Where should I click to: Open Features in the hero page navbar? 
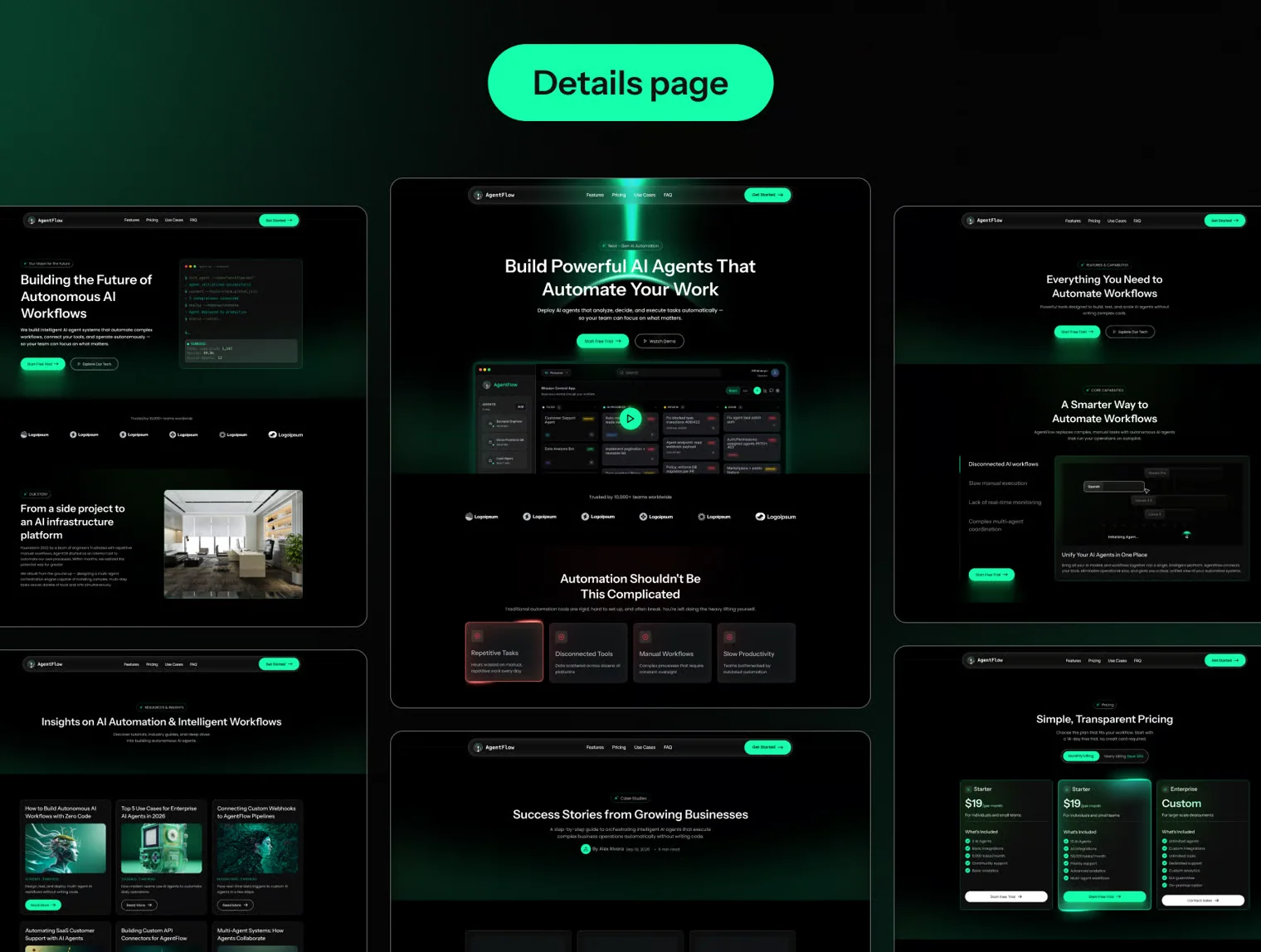tap(595, 195)
